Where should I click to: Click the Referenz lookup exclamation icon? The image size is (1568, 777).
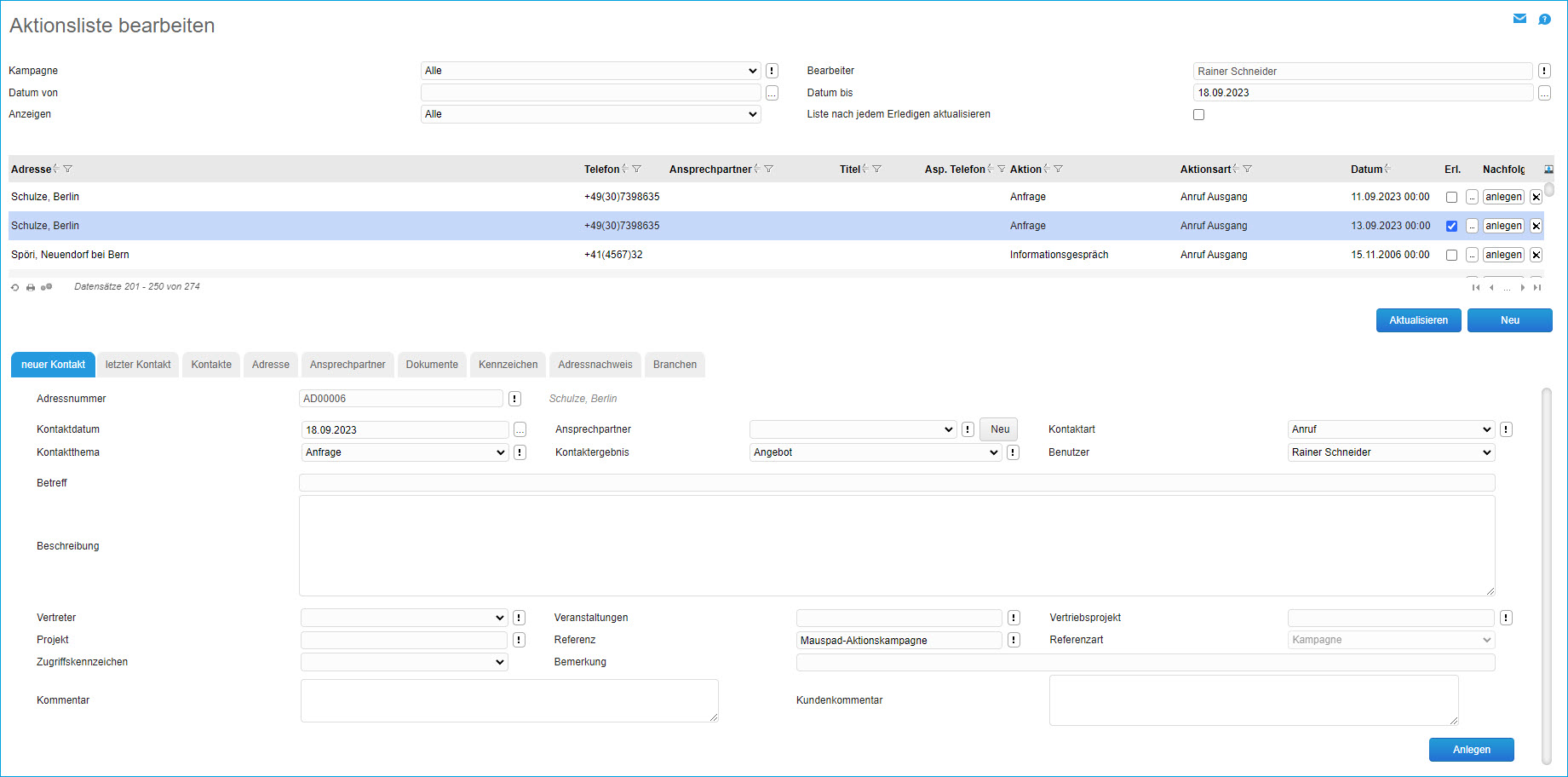pos(1014,640)
